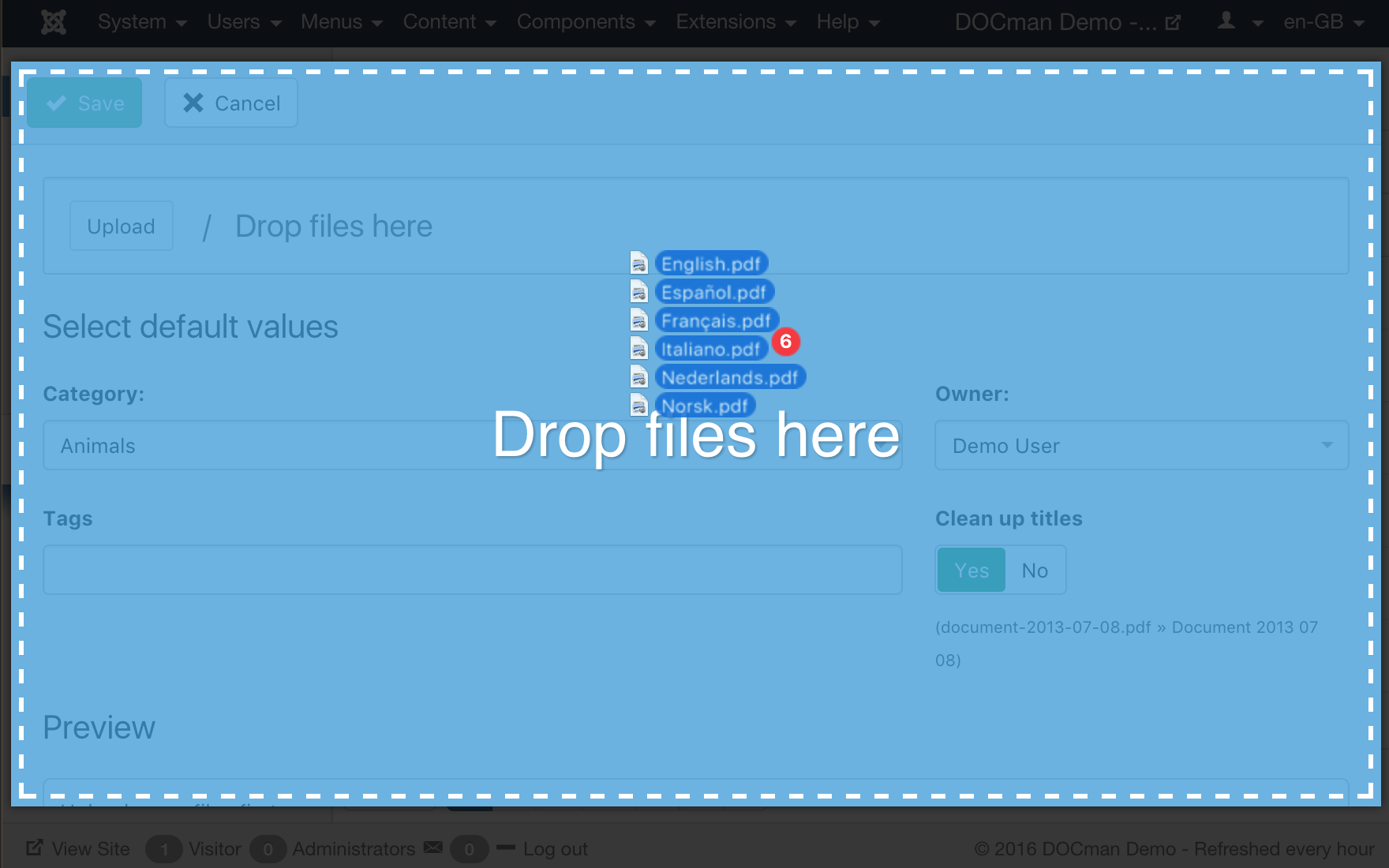
Task: Click the English.pdf file icon
Action: pyautogui.click(x=639, y=264)
